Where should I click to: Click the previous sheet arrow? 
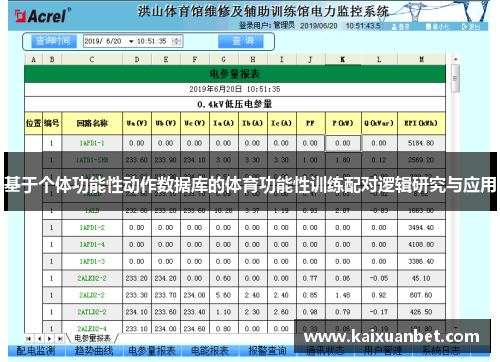tap(39, 339)
